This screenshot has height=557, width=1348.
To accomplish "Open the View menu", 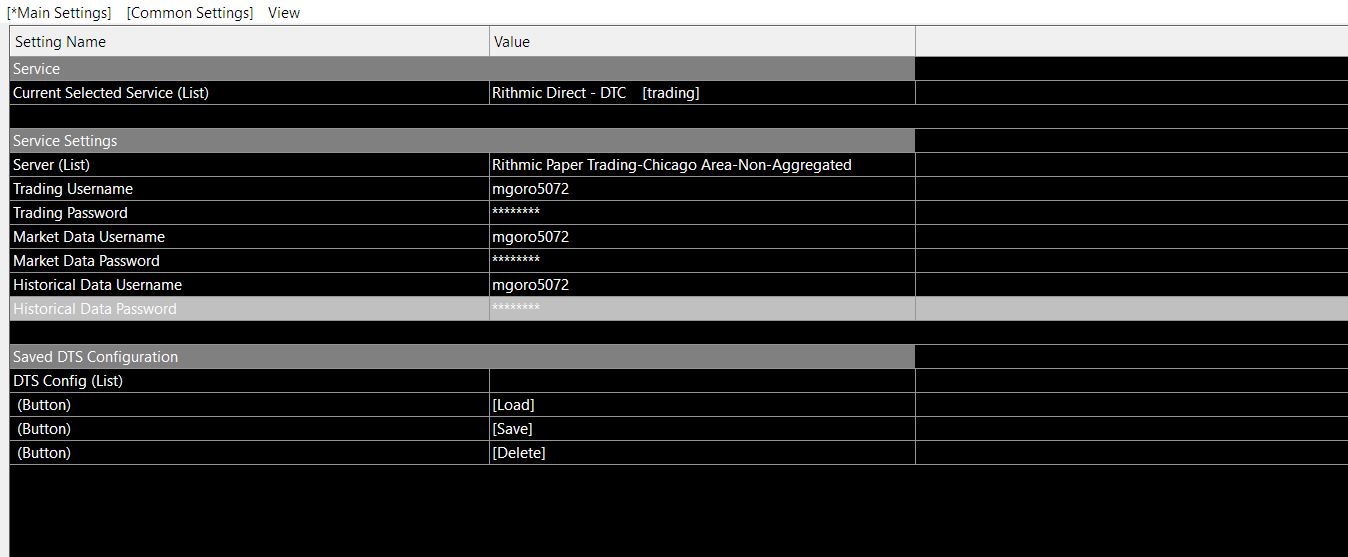I will [284, 13].
